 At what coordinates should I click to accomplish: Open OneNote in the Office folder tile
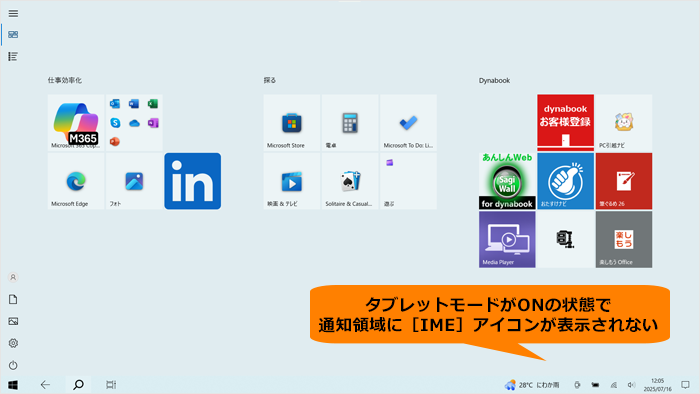tap(153, 123)
